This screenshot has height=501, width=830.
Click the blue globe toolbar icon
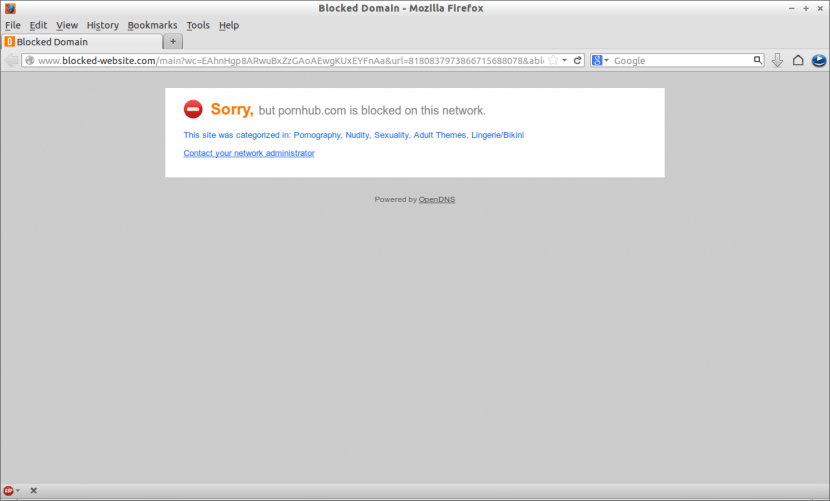click(818, 60)
